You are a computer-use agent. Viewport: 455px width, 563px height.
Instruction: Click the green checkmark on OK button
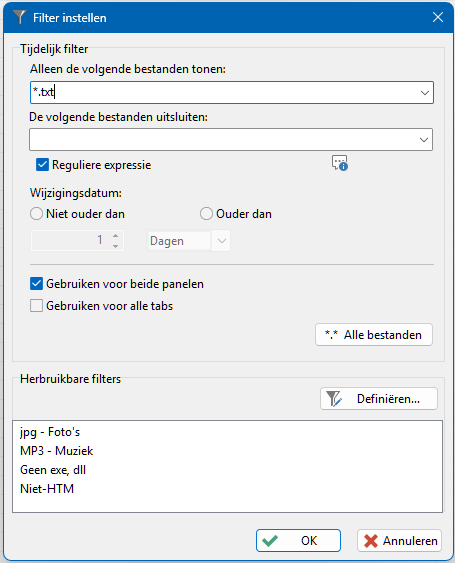(x=270, y=541)
